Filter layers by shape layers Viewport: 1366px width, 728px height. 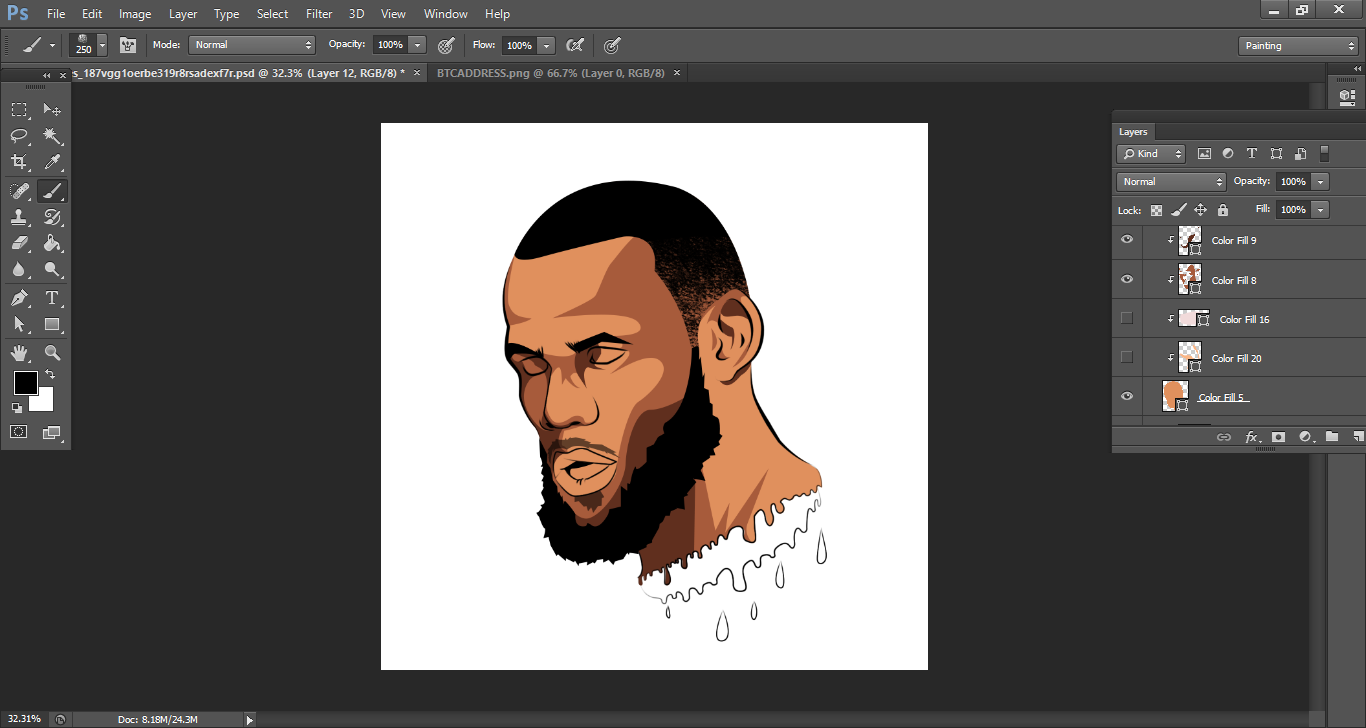[1276, 154]
